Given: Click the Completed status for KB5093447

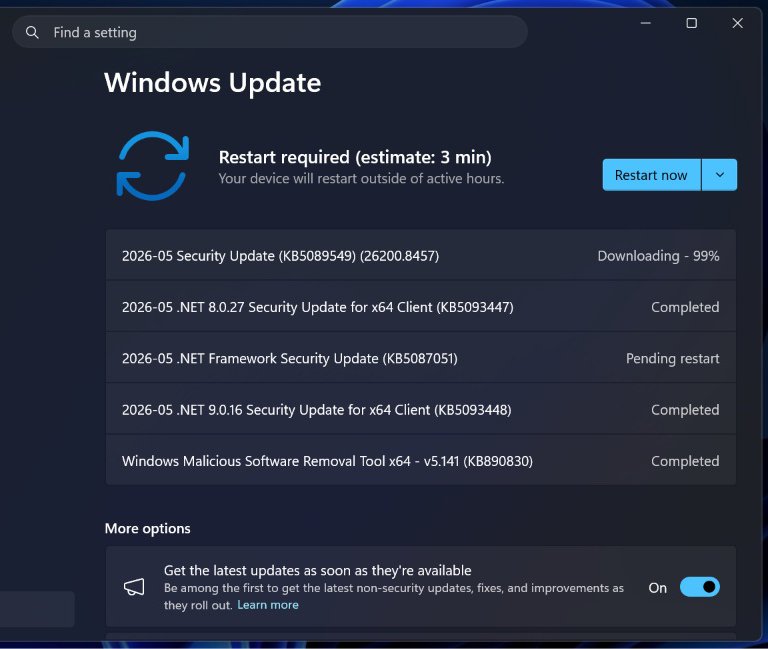Looking at the screenshot, I should click(685, 307).
